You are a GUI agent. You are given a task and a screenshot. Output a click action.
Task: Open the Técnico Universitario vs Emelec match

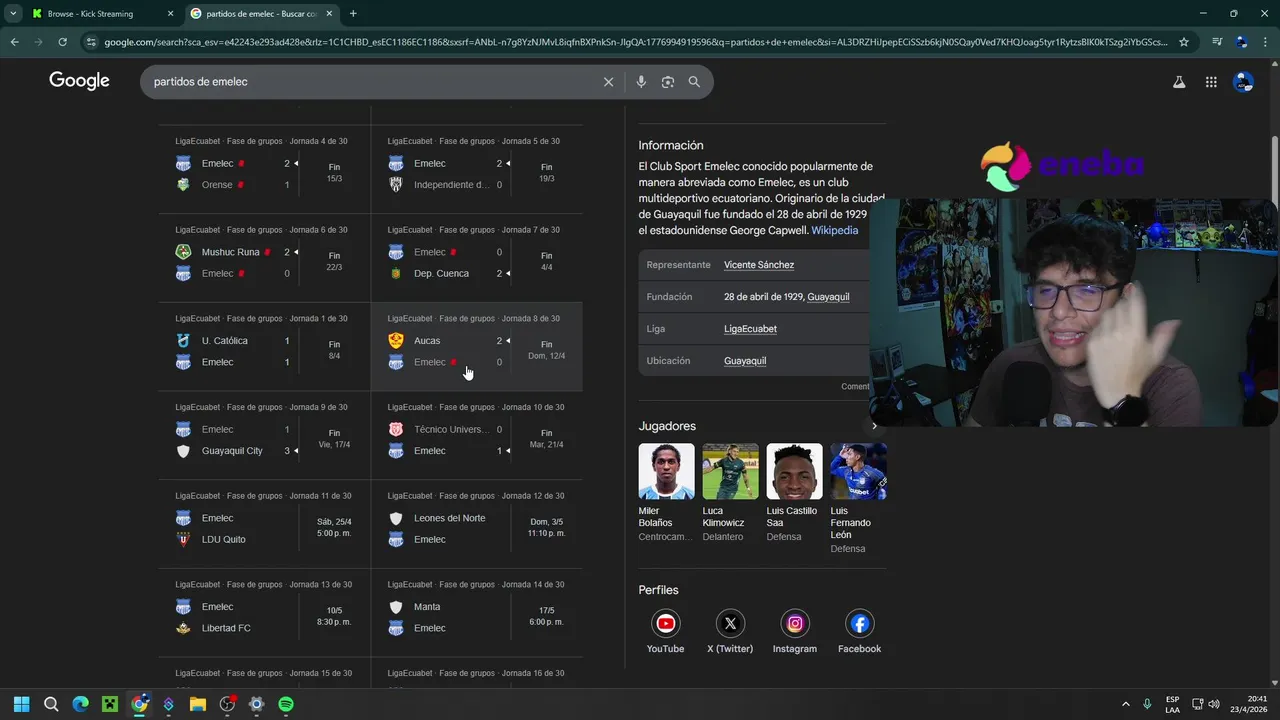[x=477, y=436]
